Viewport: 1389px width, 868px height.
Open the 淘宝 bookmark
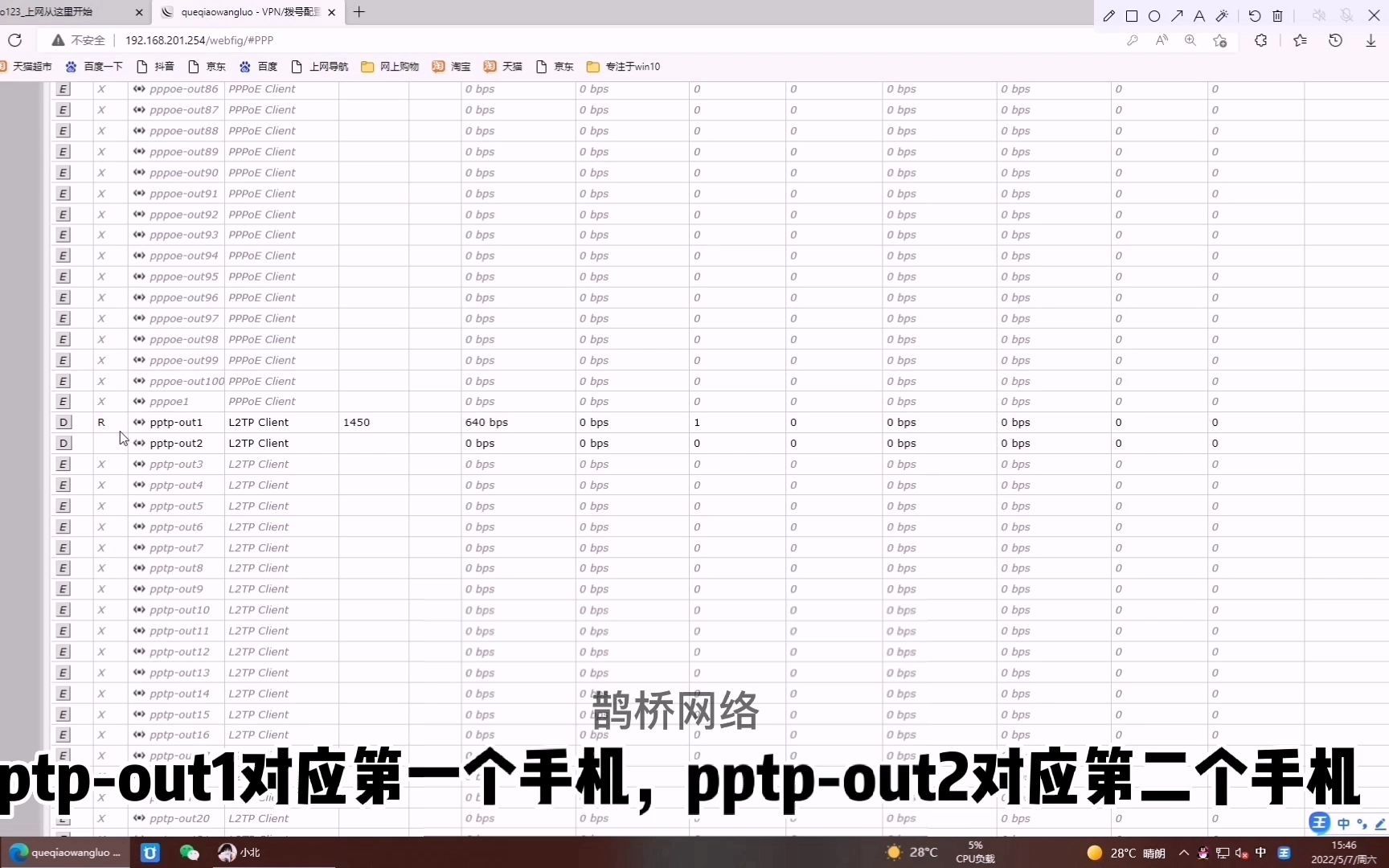click(x=452, y=67)
